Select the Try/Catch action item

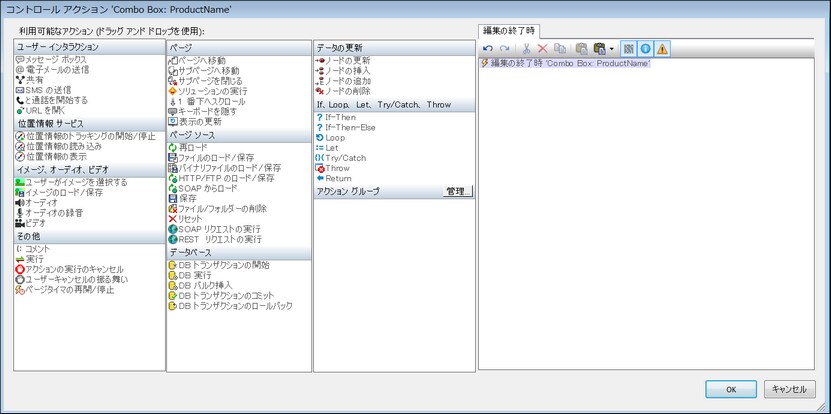click(345, 157)
